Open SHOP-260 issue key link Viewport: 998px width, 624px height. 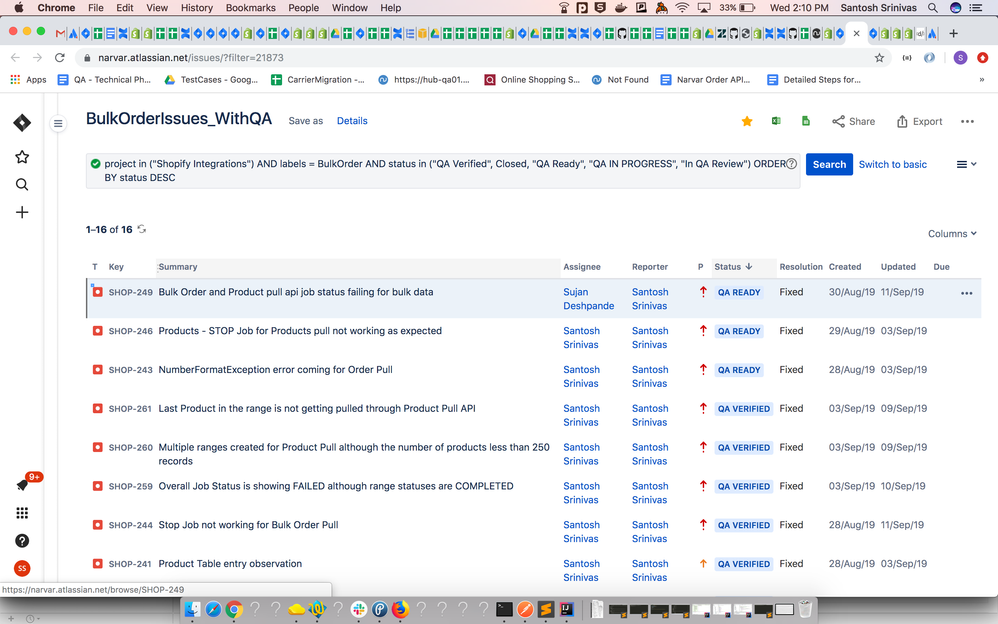tap(130, 448)
